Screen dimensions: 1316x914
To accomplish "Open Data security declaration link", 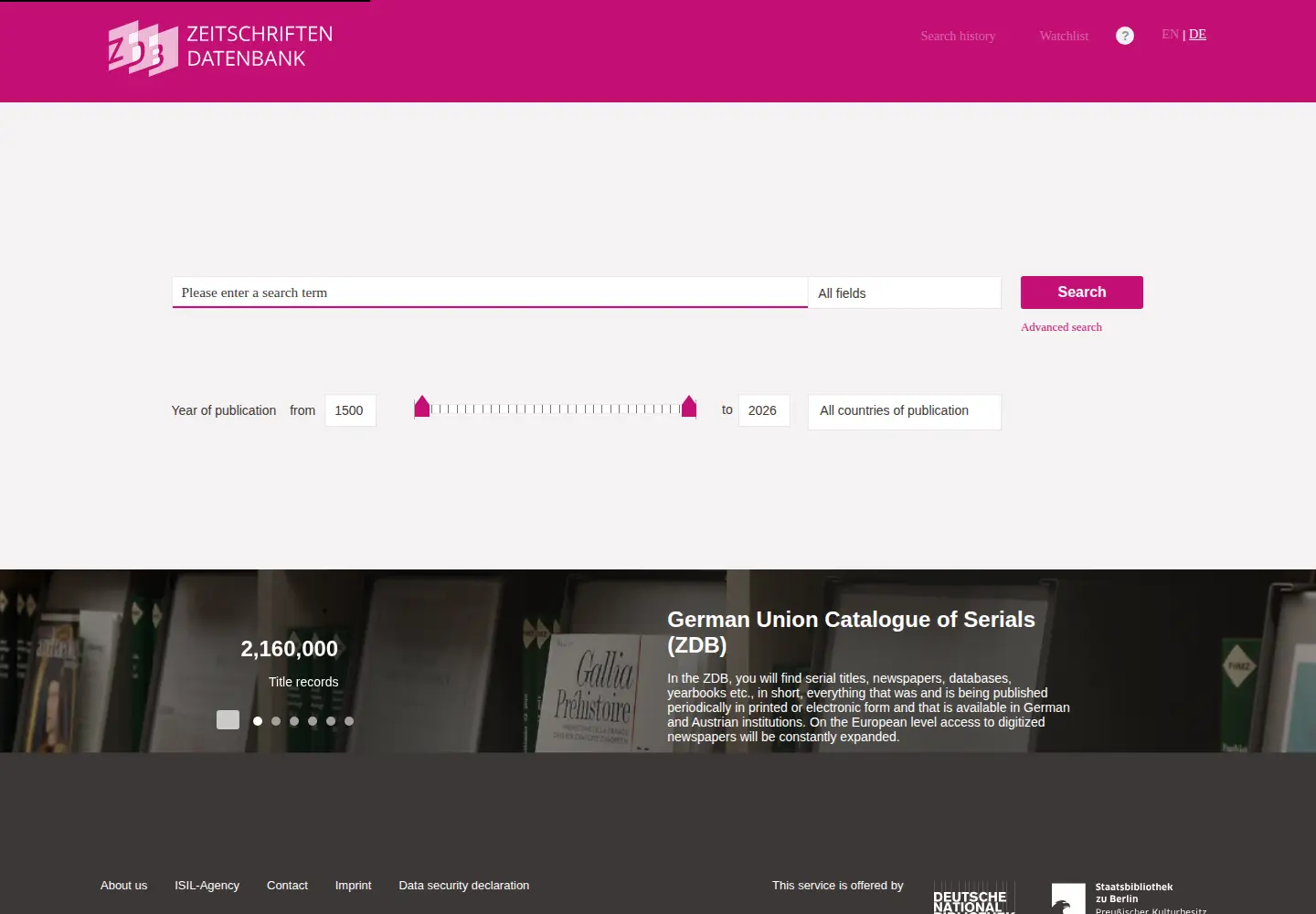I will click(464, 886).
